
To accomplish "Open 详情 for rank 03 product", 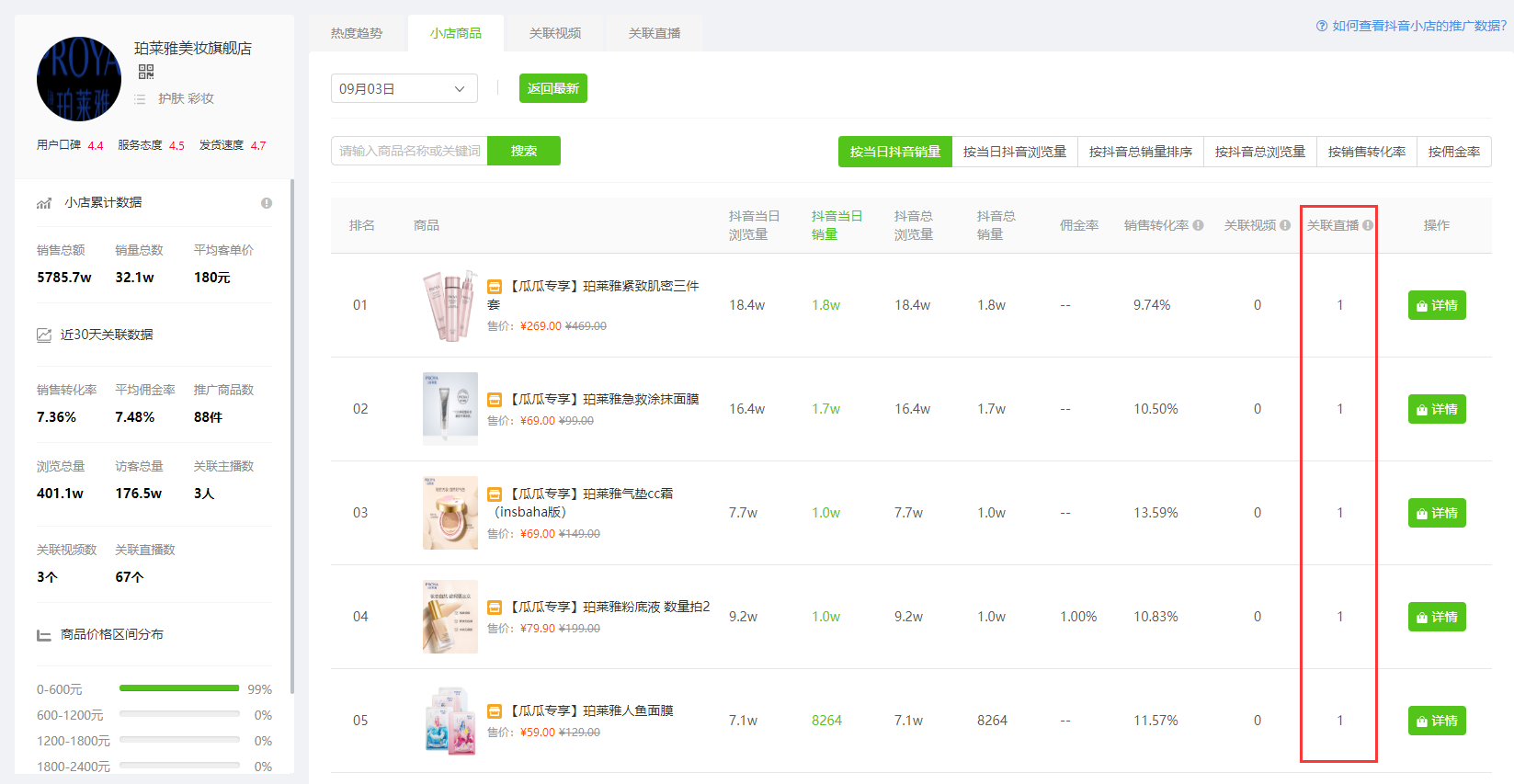I will point(1437,513).
